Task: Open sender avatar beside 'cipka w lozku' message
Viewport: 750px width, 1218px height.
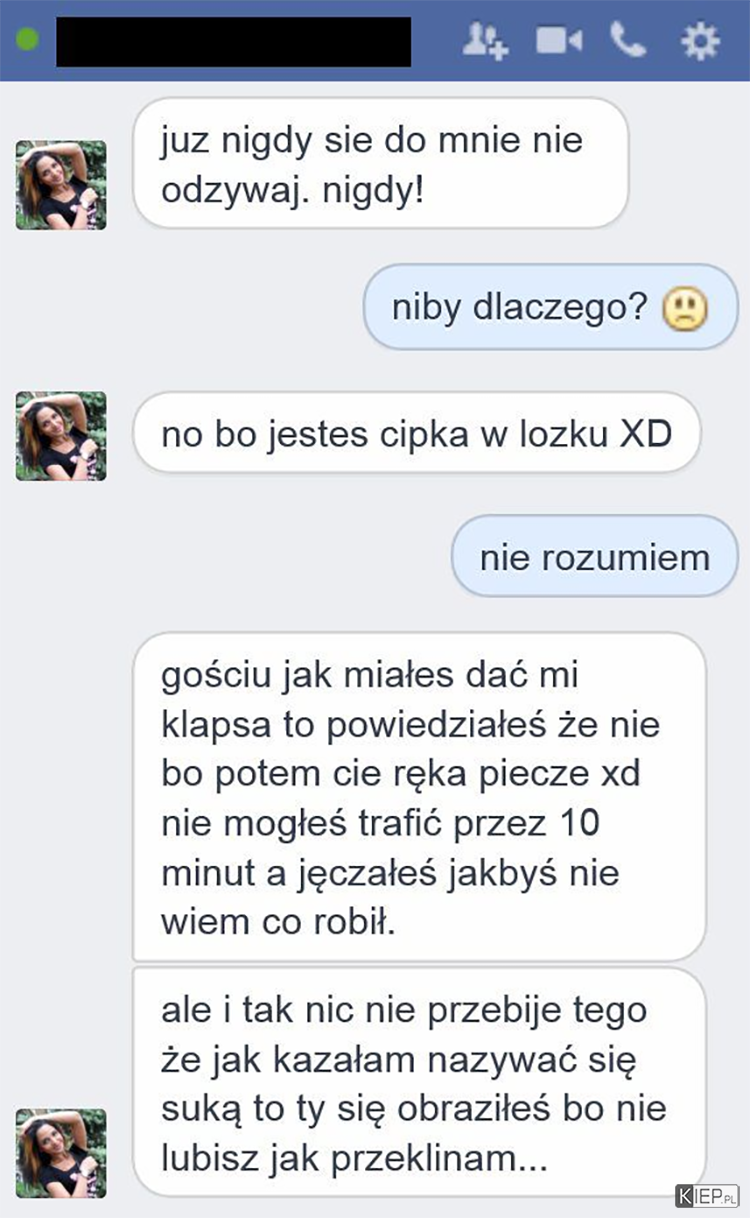Action: [61, 436]
